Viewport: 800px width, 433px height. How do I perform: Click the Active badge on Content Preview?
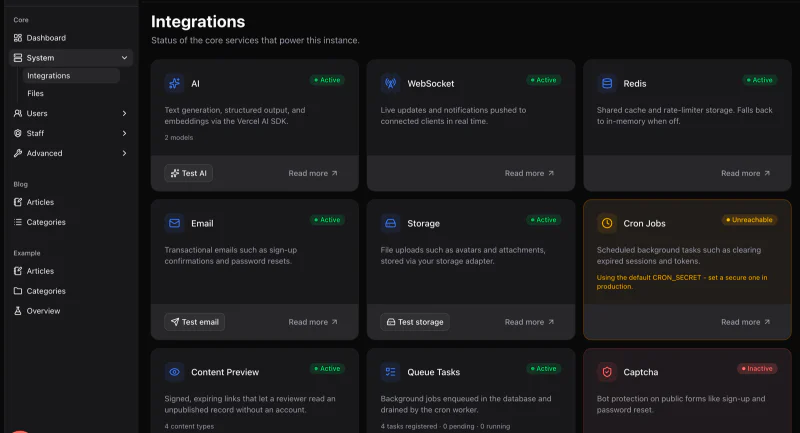327,368
